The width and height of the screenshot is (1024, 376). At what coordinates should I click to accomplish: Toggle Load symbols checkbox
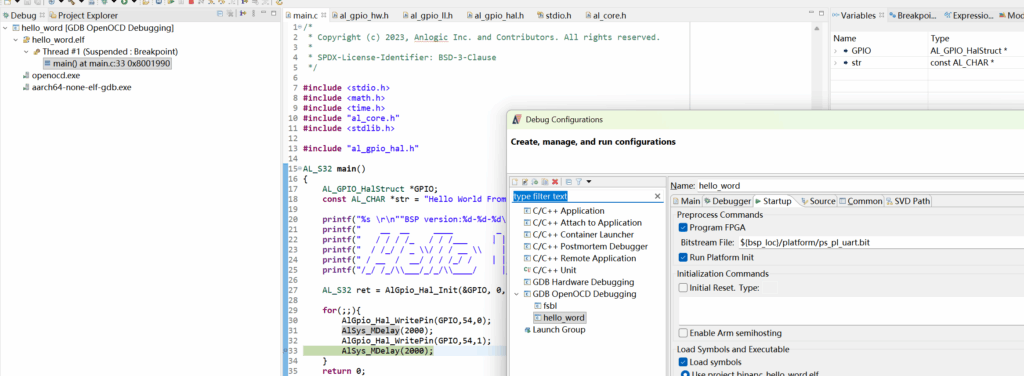[683, 362]
